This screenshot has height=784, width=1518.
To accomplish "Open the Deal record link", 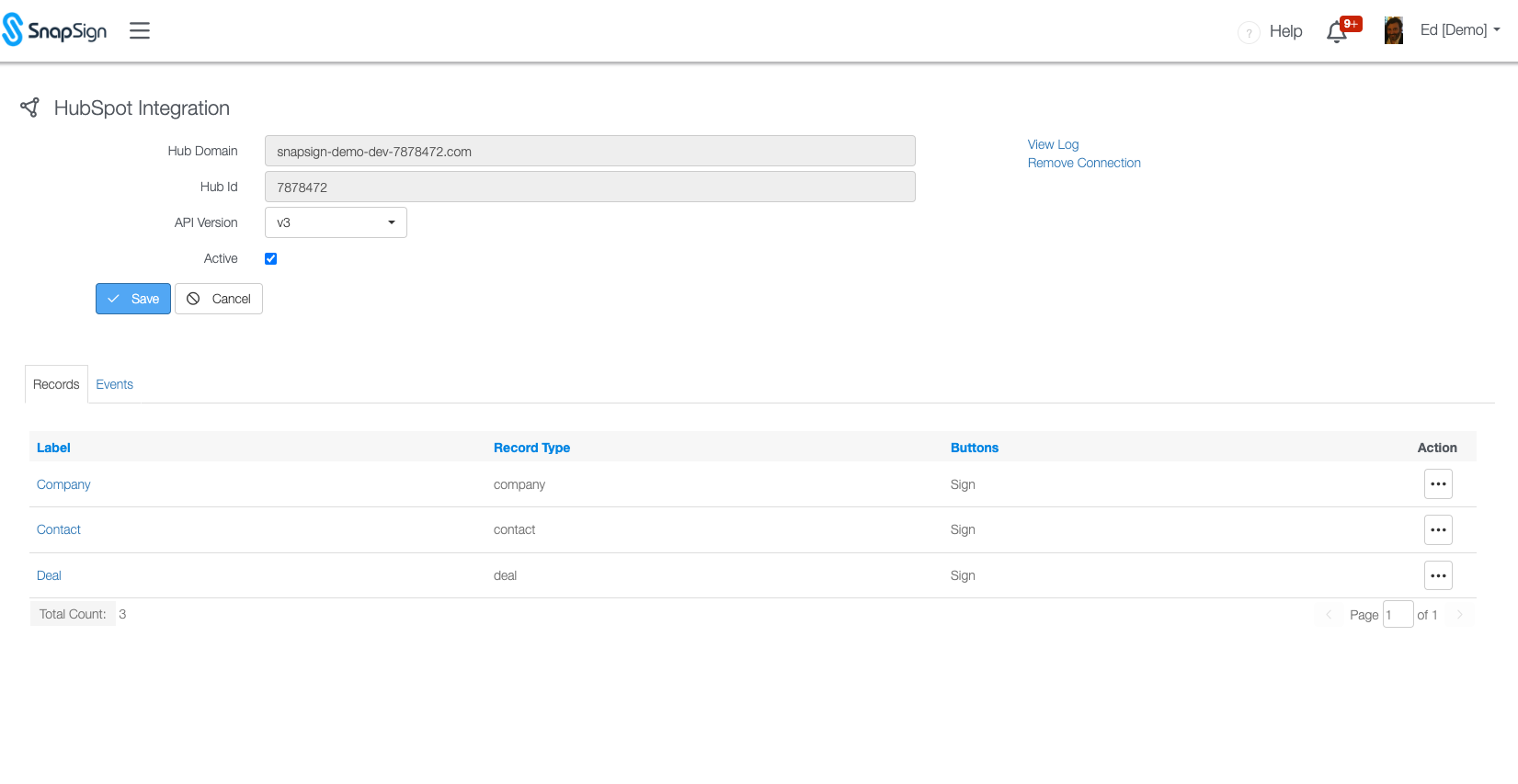I will tap(49, 575).
